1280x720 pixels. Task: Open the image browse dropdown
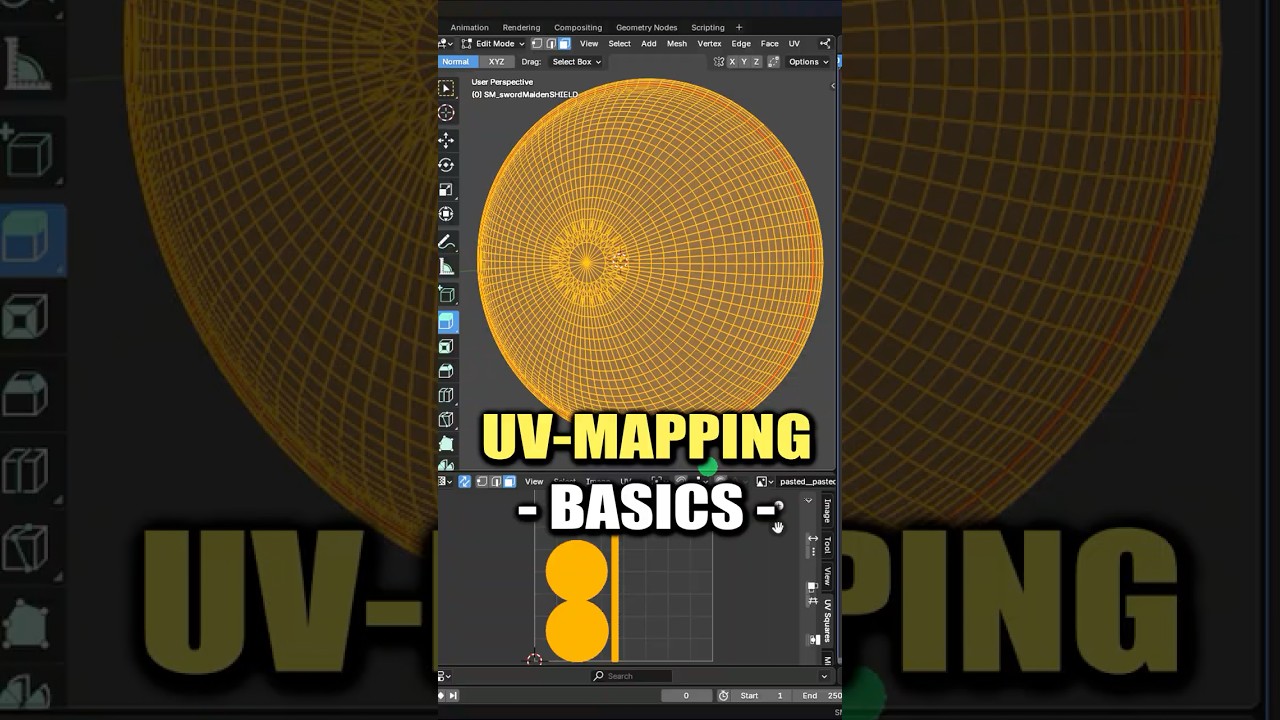(x=765, y=482)
